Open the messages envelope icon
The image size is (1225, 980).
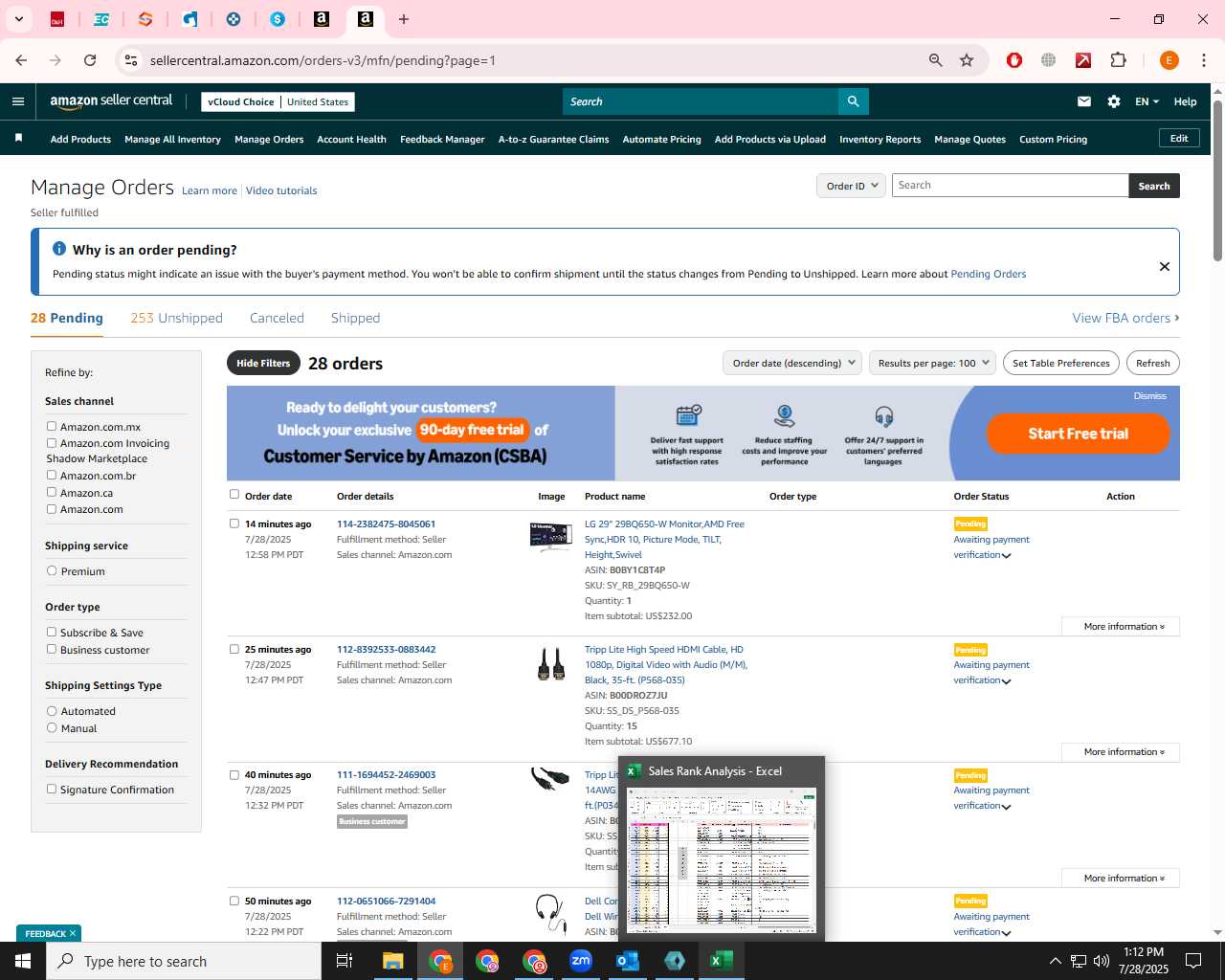(x=1084, y=101)
